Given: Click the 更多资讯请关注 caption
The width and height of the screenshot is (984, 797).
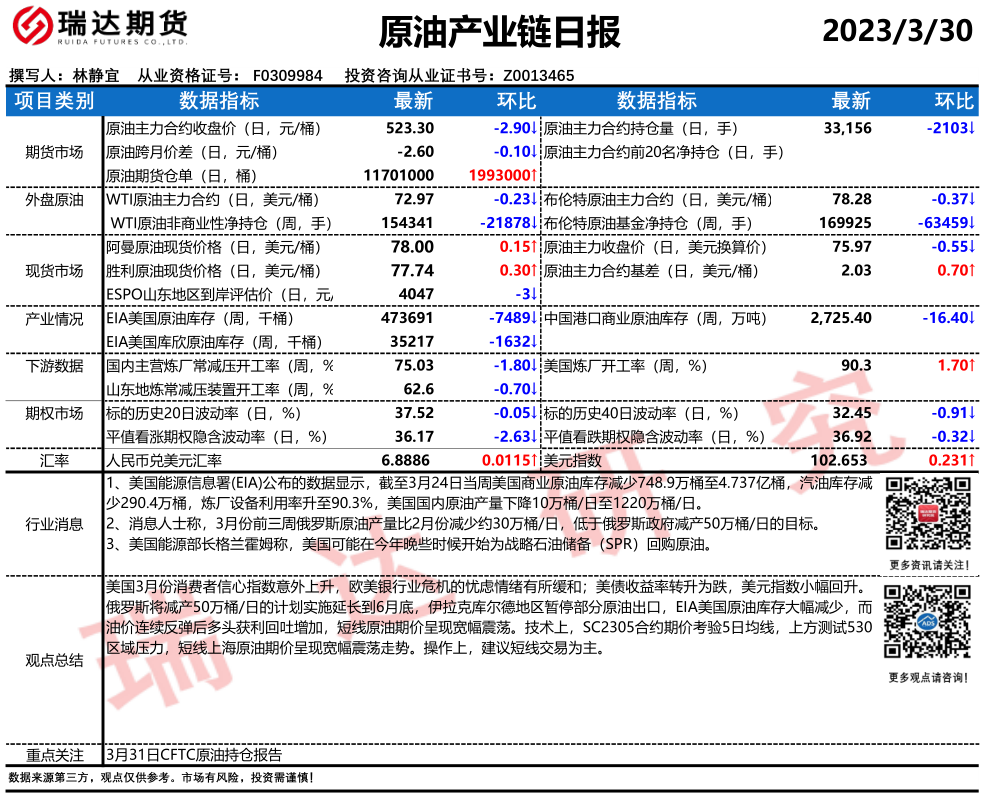Looking at the screenshot, I should tap(927, 565).
